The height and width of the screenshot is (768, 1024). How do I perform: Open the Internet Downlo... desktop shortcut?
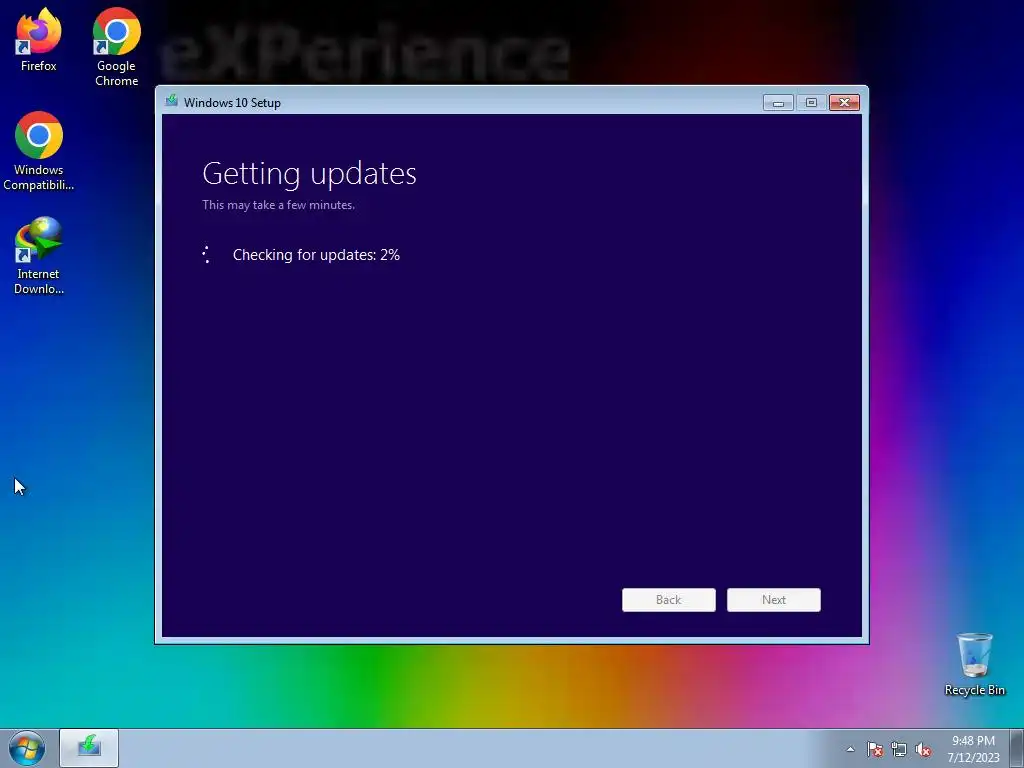(39, 255)
